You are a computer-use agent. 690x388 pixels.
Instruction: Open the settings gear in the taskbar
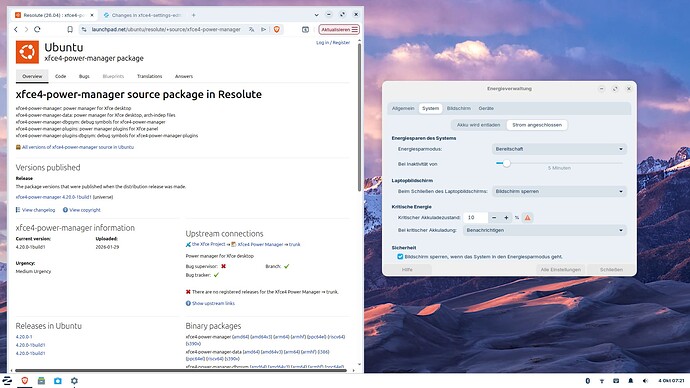(x=74, y=381)
